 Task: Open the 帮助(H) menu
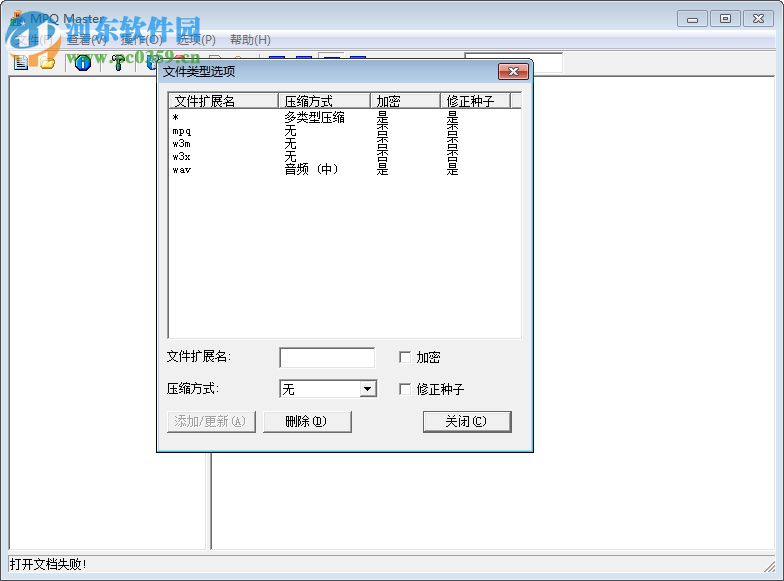250,40
